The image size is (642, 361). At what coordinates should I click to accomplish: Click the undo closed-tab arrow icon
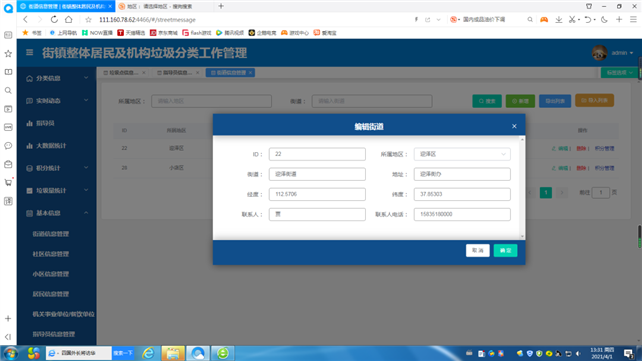click(588, 19)
